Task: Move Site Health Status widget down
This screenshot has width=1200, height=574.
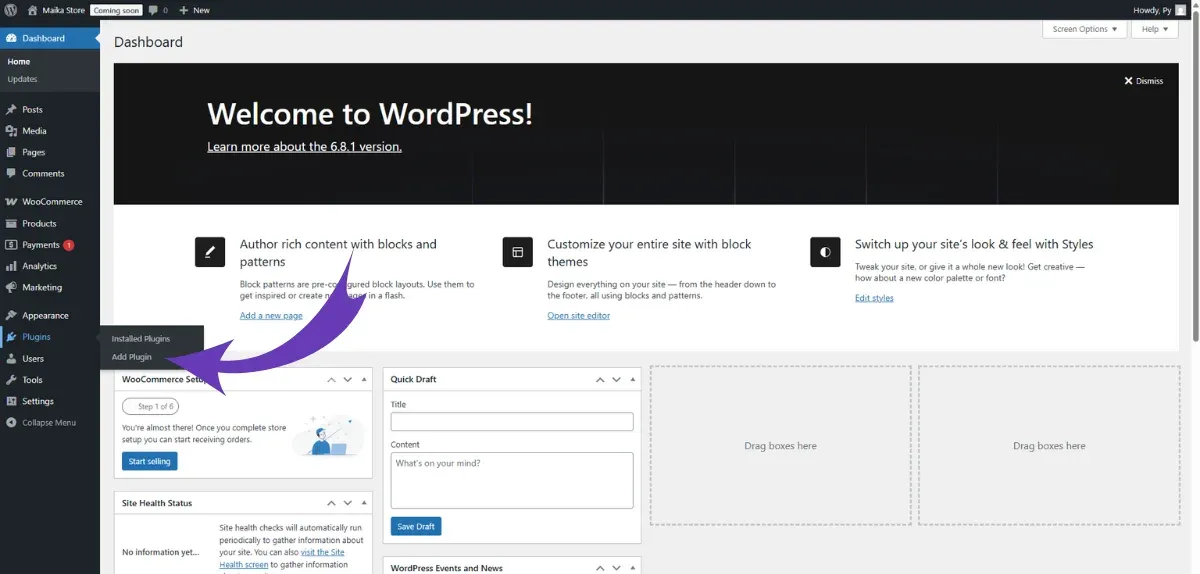Action: [348, 503]
